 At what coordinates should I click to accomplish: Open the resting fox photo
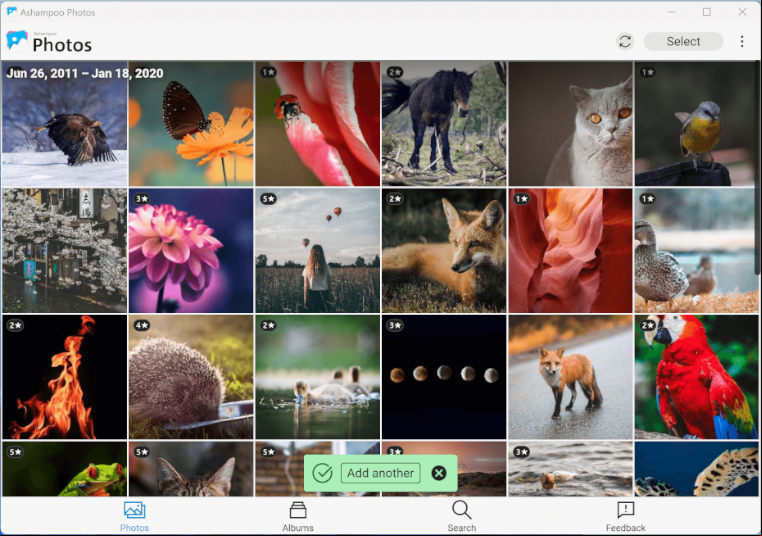tap(444, 250)
